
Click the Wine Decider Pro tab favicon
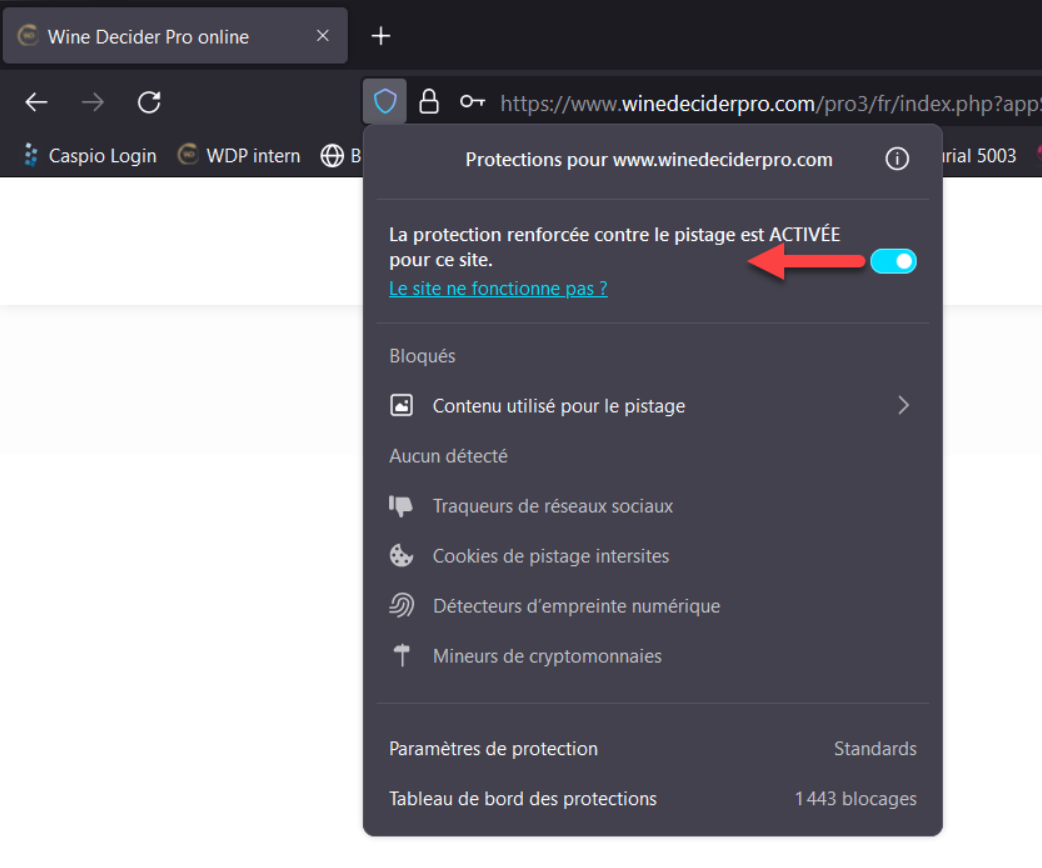(x=28, y=36)
